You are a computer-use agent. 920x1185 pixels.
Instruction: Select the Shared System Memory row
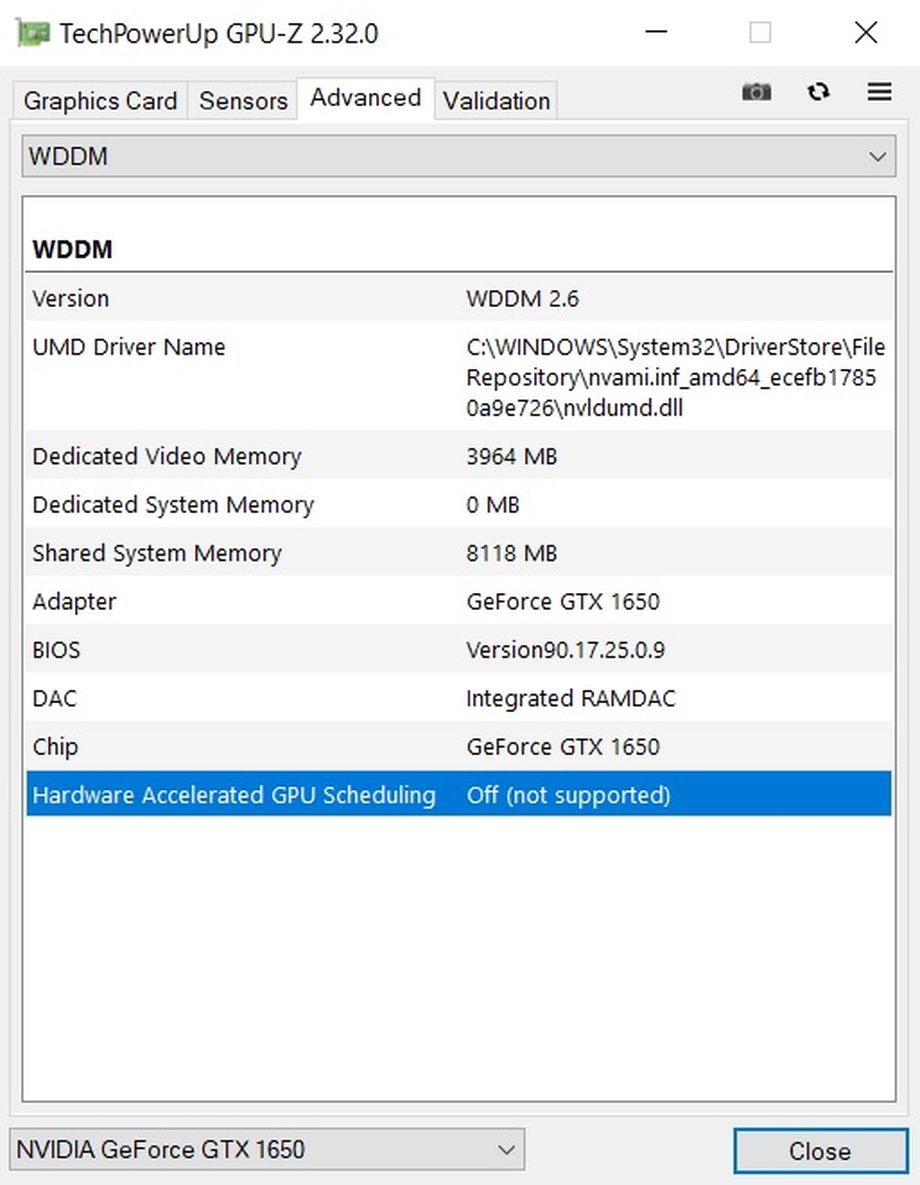pyautogui.click(x=459, y=552)
